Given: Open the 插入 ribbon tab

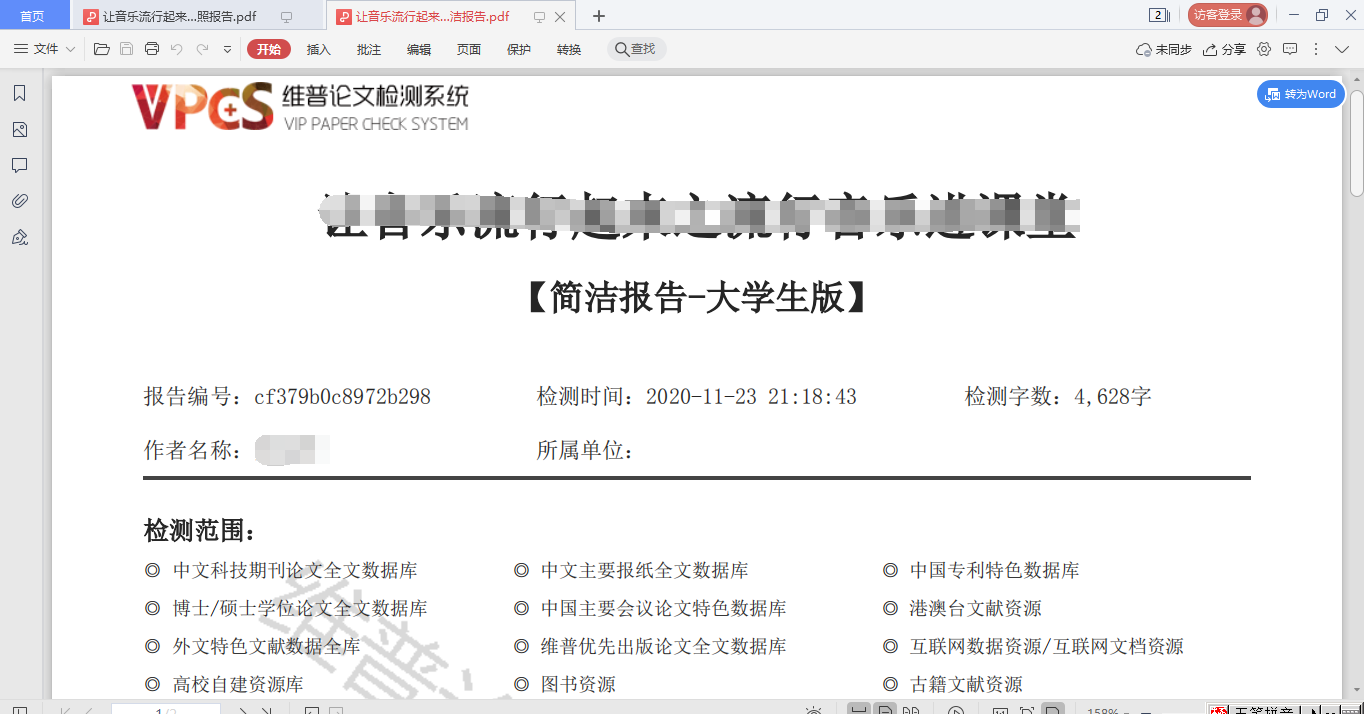Looking at the screenshot, I should [x=319, y=49].
